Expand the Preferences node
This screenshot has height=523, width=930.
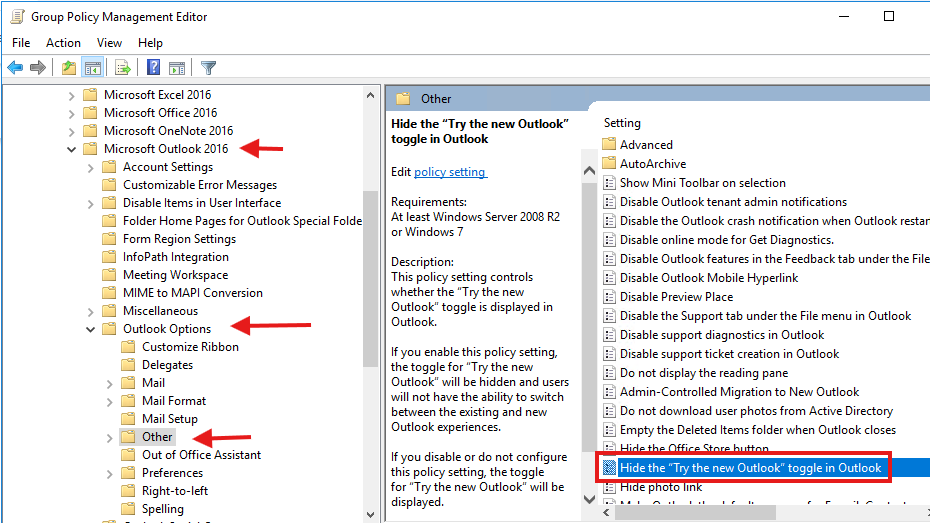point(109,474)
